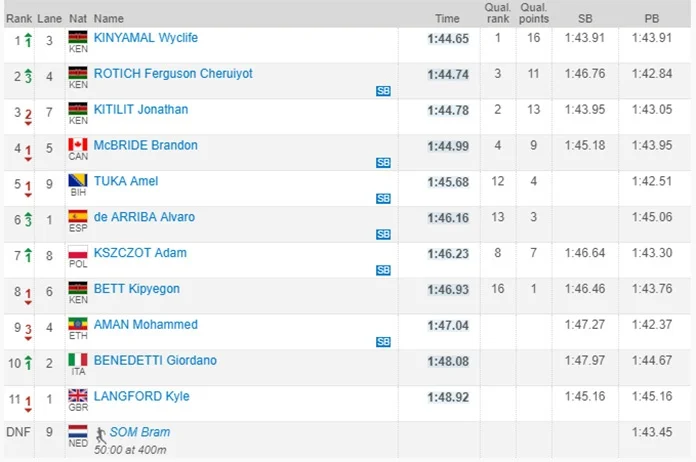Screen dimensions: 696x462
Task: Click the Bosnian flag next to TUKA Amel
Action: (x=77, y=182)
